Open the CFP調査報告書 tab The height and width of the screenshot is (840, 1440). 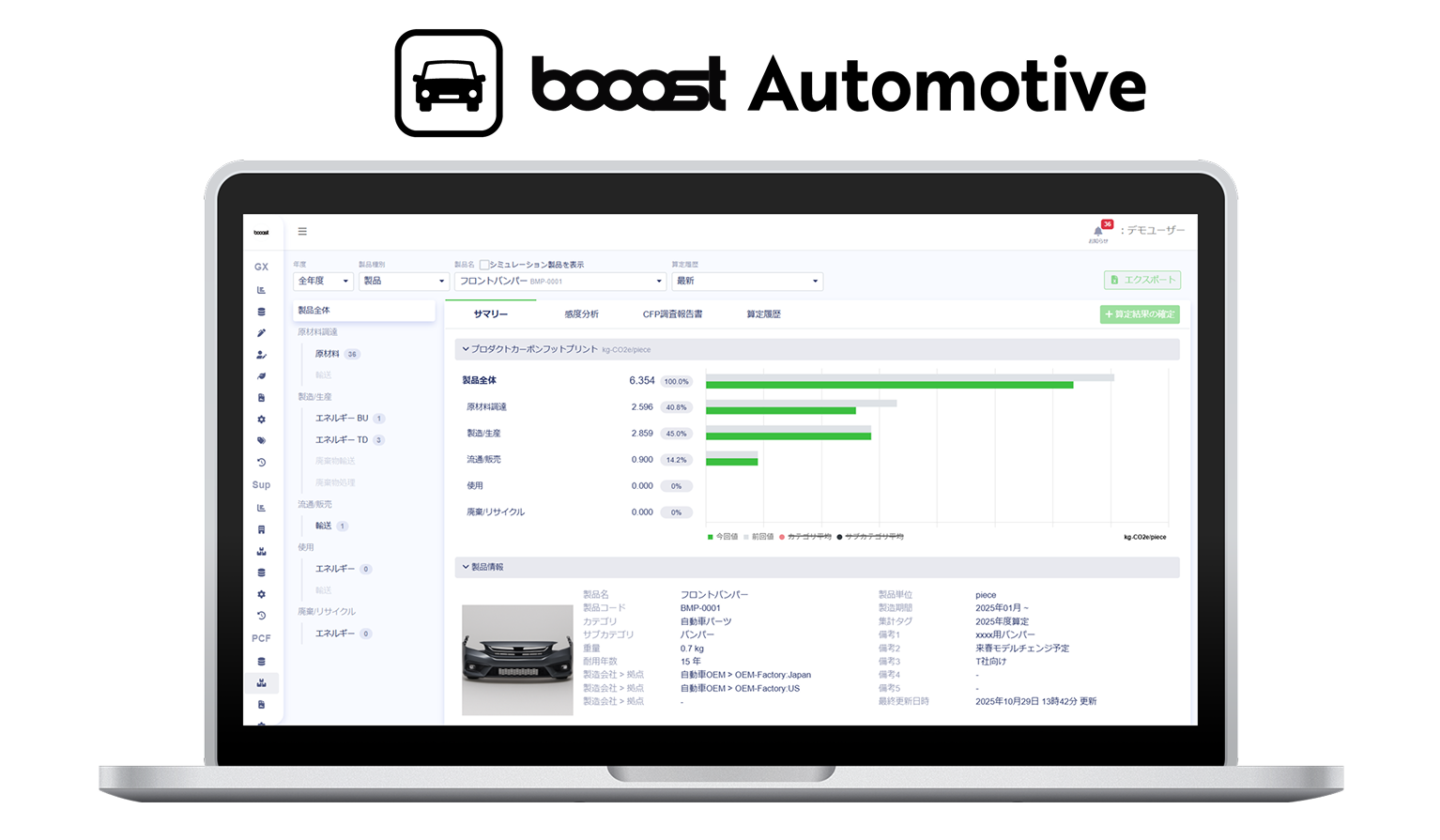(x=674, y=313)
